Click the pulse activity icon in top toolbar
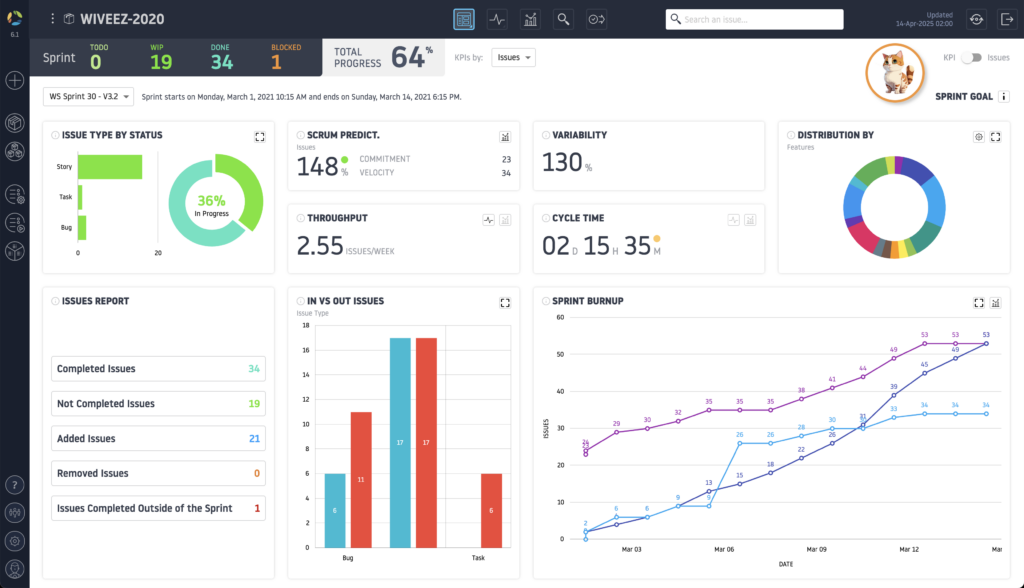Screen dimensions: 1024x588 pyautogui.click(x=497, y=19)
